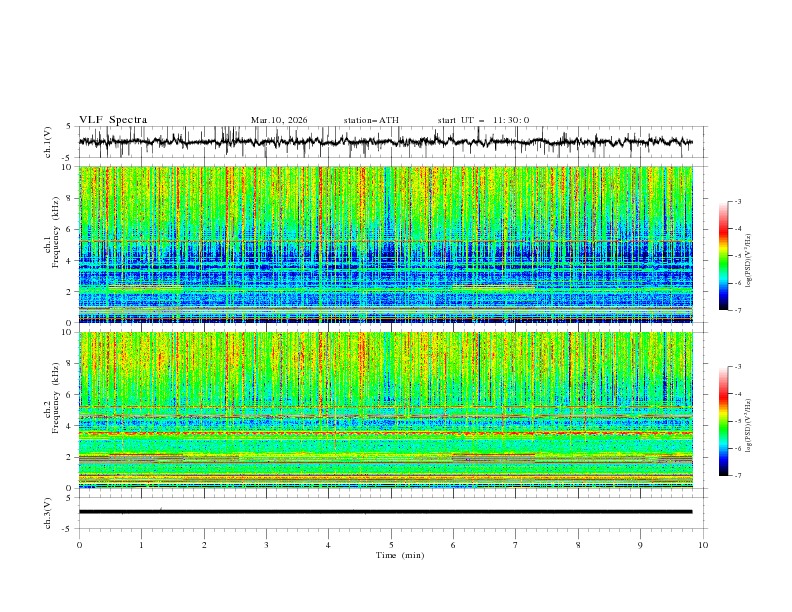The image size is (792, 612).
Task: Click the ch.3 black flat trace
Action: coord(385,512)
